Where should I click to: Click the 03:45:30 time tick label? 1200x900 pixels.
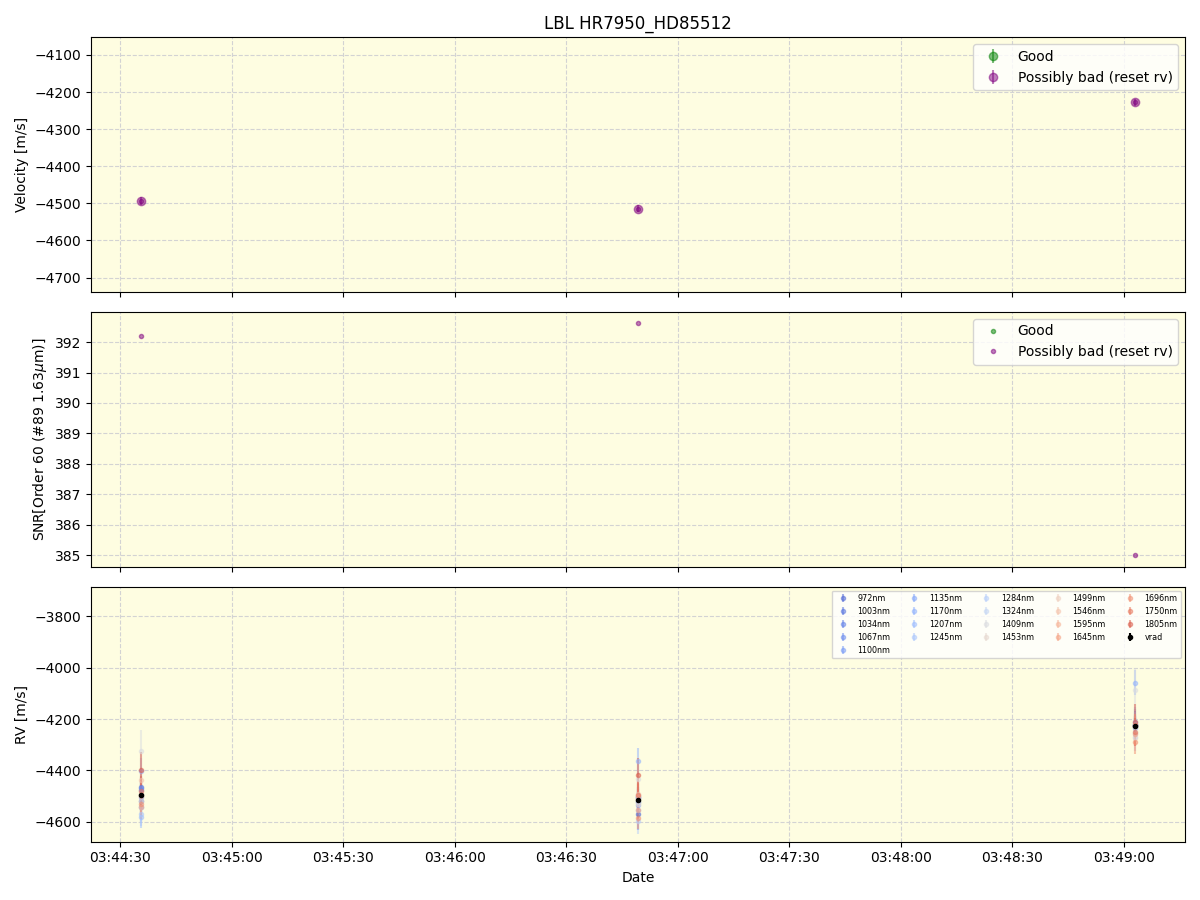[x=344, y=857]
